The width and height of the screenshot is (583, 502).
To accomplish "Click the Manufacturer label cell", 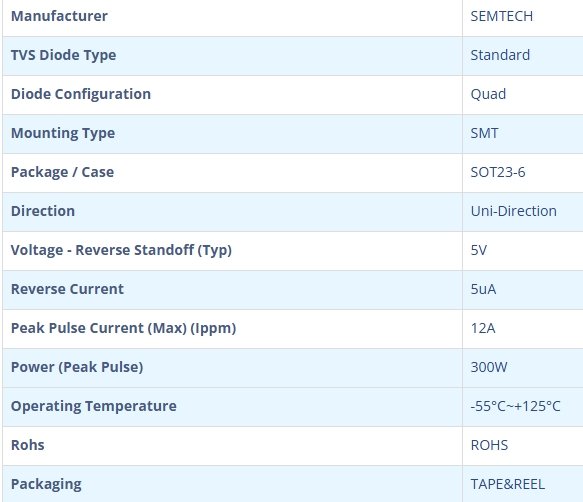I will click(x=232, y=17).
